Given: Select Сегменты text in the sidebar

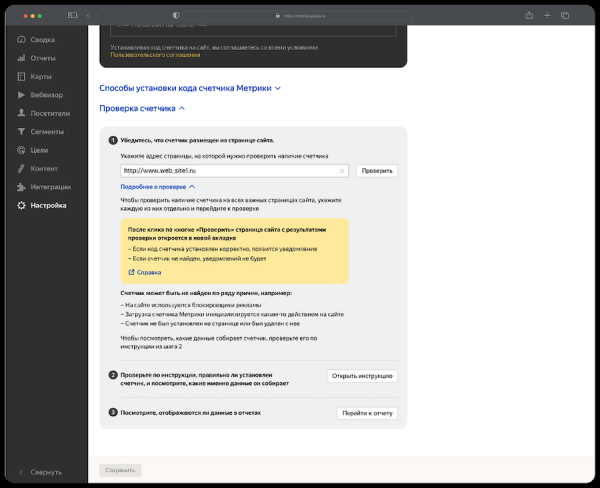Looking at the screenshot, I should point(47,132).
